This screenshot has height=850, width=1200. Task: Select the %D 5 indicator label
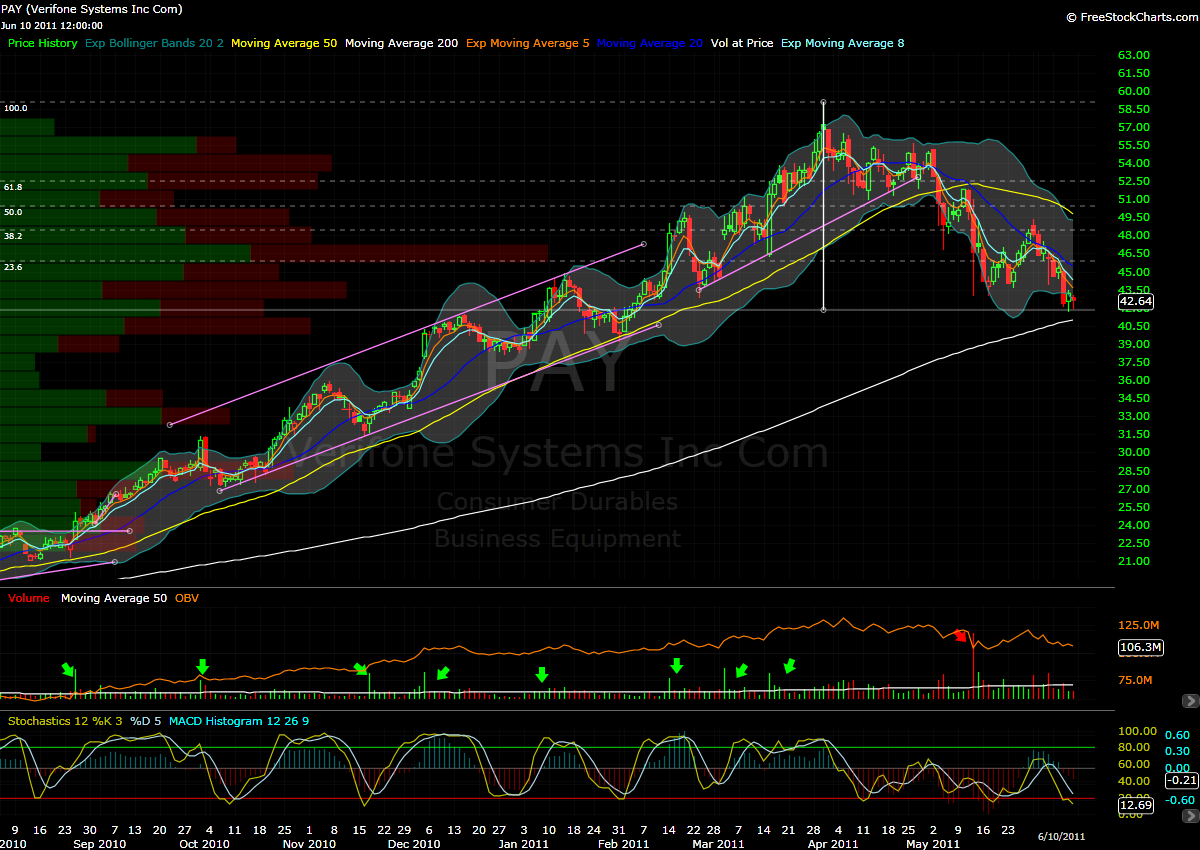[146, 720]
